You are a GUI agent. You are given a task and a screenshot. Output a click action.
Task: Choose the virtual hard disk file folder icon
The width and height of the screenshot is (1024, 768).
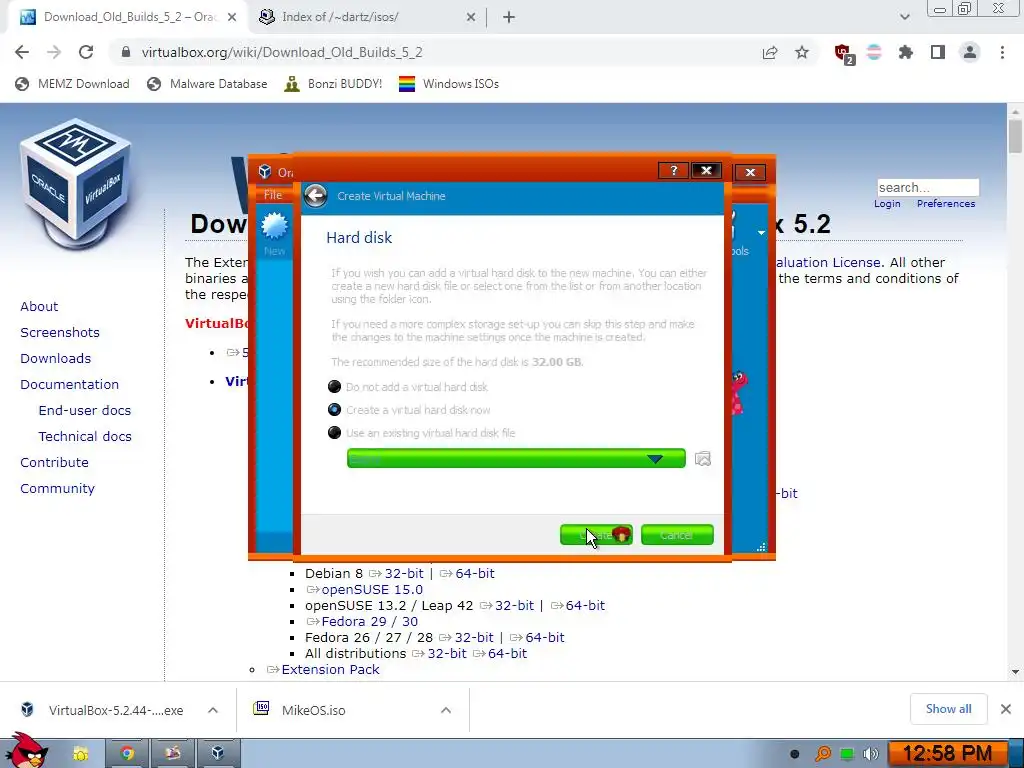703,458
